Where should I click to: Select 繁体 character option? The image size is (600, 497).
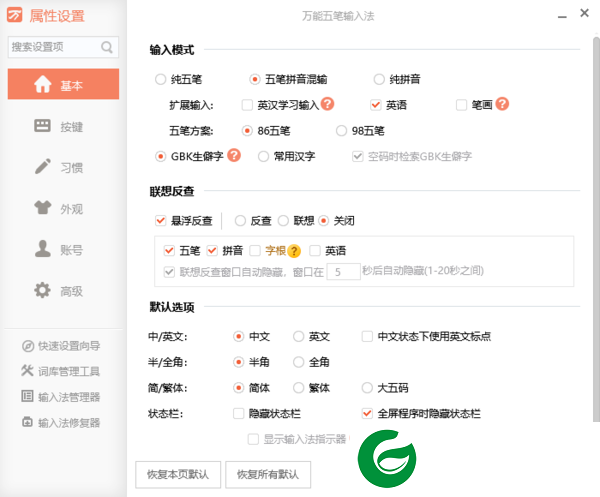298,388
